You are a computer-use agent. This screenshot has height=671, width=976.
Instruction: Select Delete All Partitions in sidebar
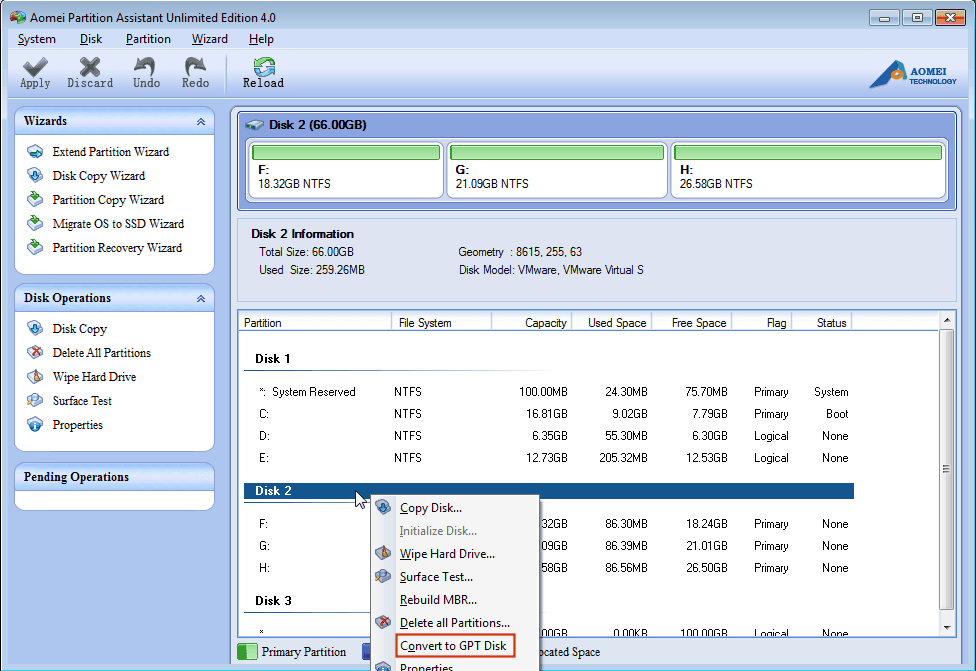[101, 353]
